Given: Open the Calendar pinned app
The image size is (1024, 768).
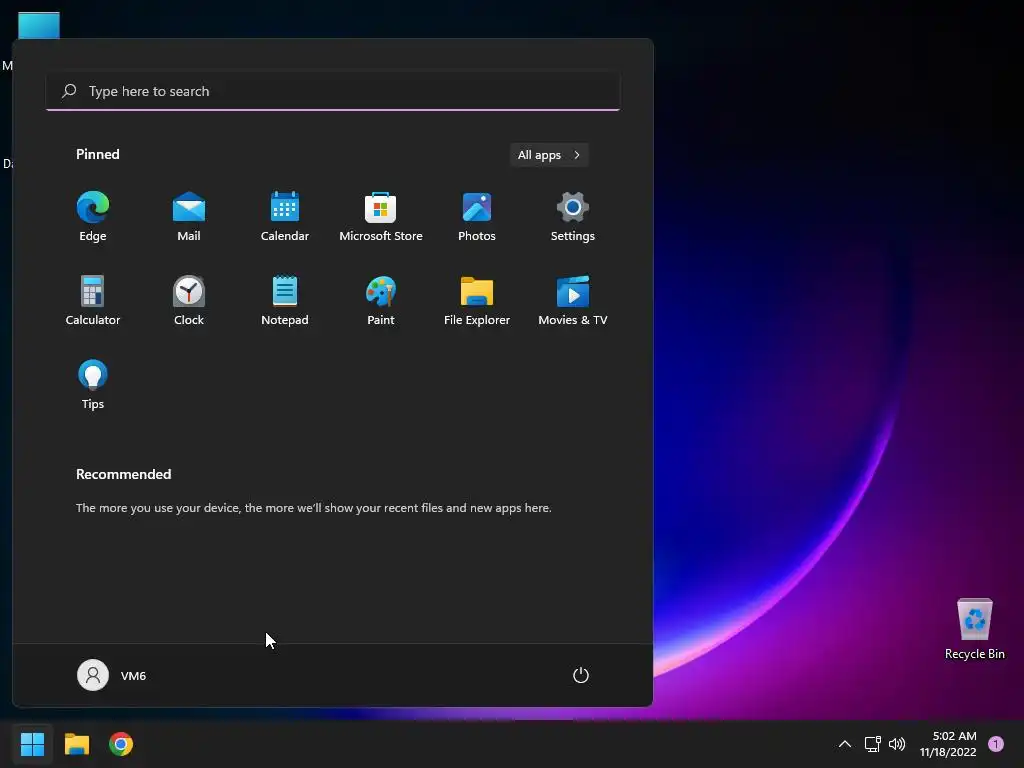Looking at the screenshot, I should click(285, 216).
